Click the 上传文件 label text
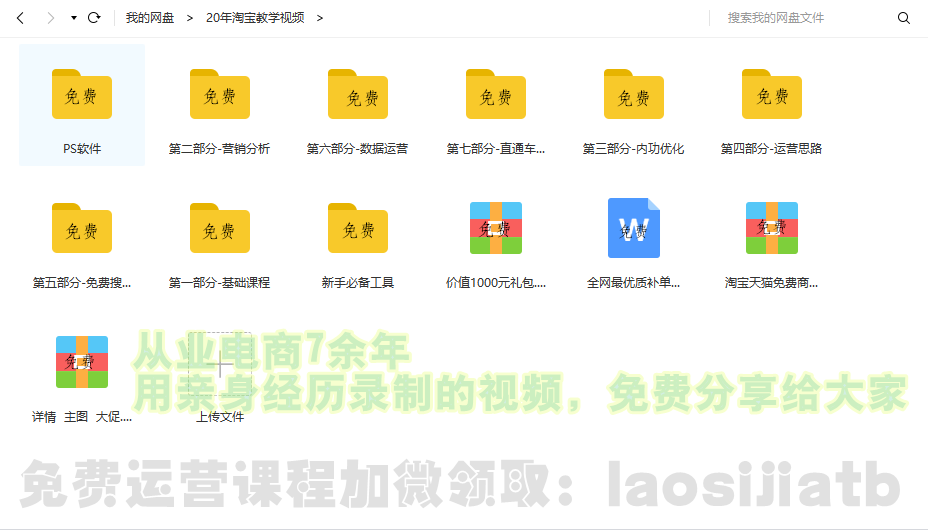 (x=220, y=417)
